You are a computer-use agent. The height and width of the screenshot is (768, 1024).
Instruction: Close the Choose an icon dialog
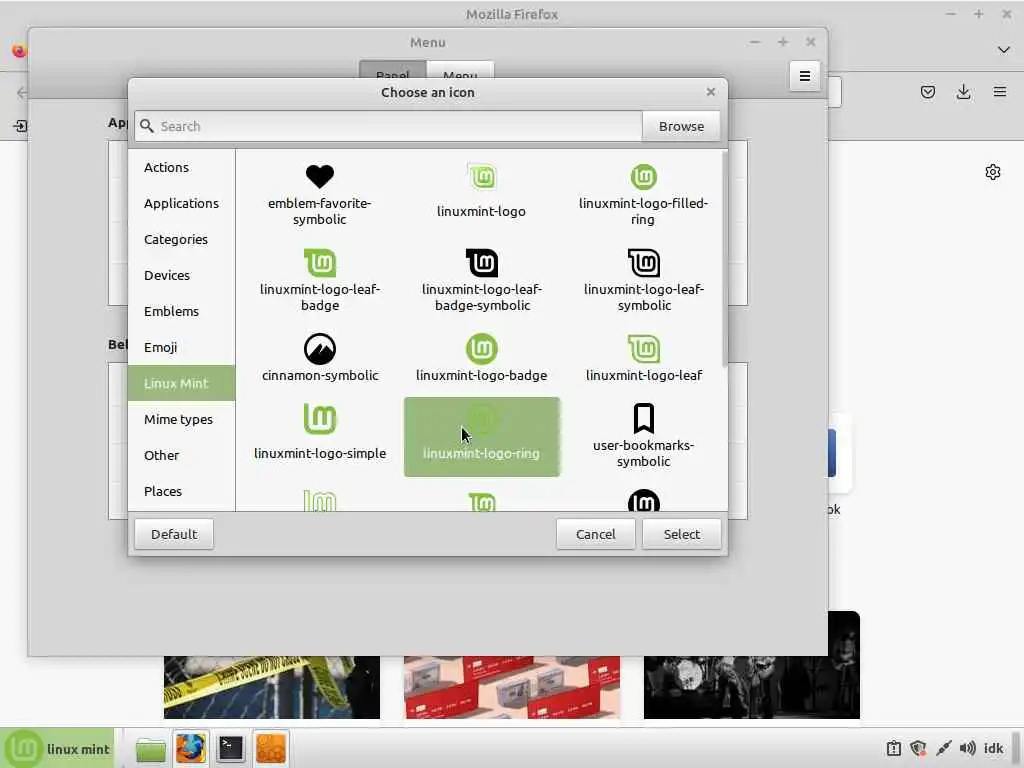pyautogui.click(x=711, y=92)
